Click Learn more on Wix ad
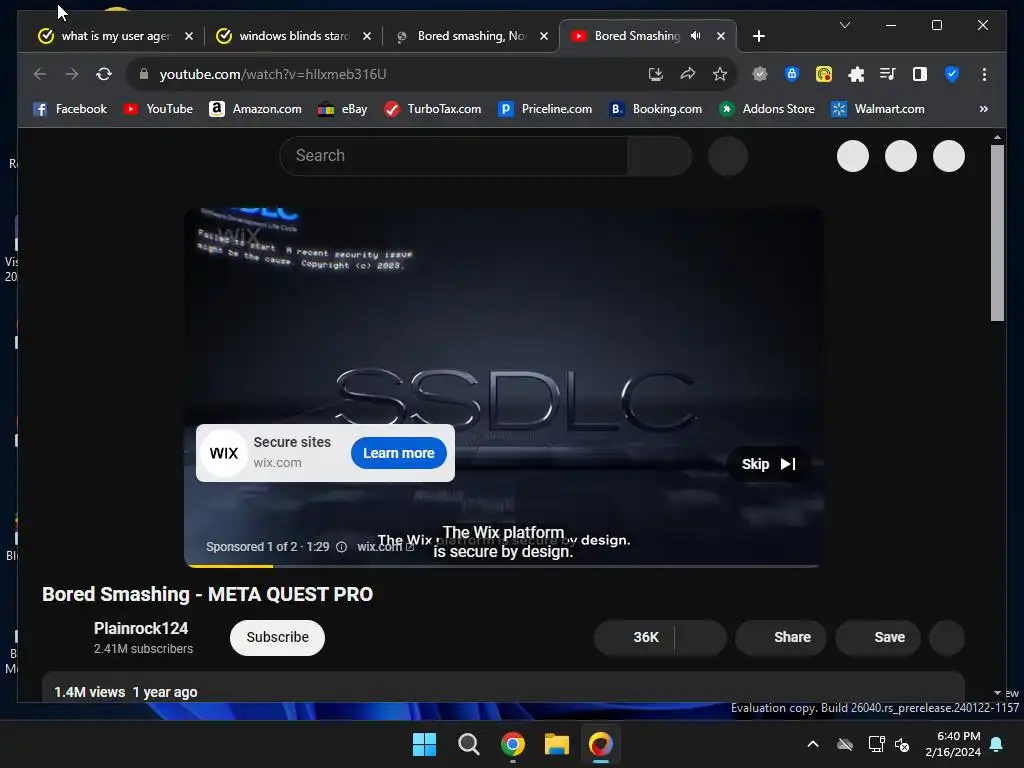This screenshot has width=1024, height=768. (398, 453)
